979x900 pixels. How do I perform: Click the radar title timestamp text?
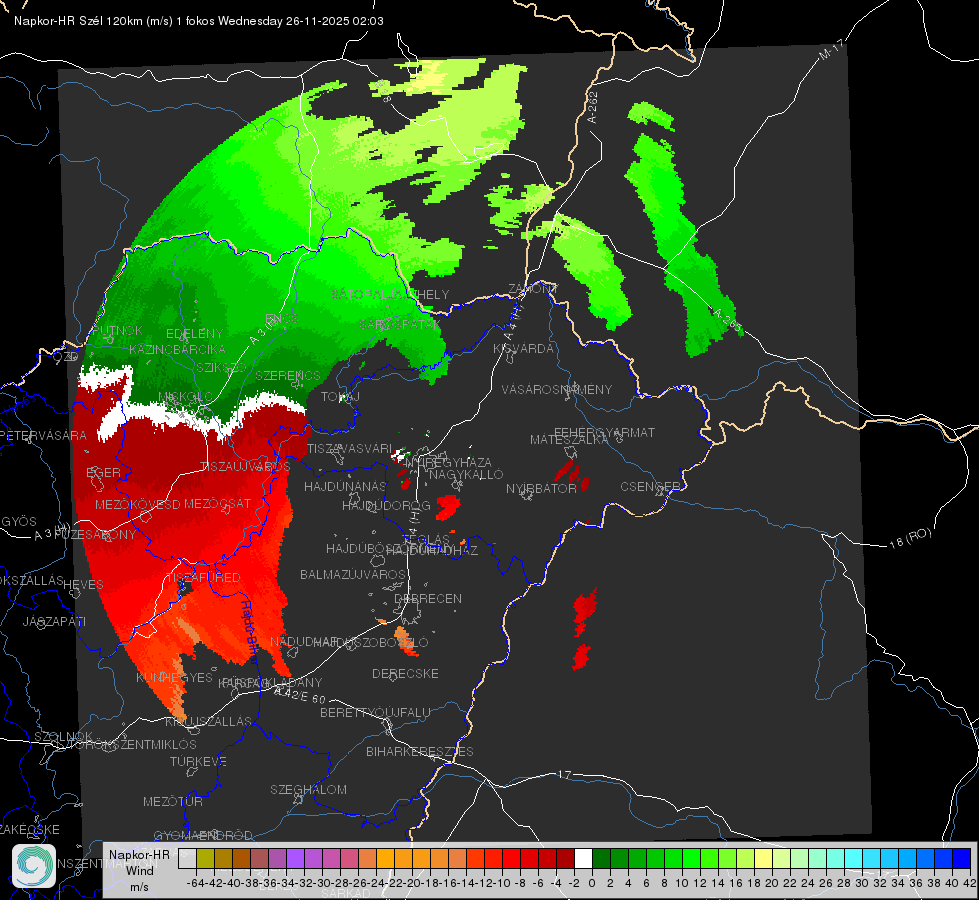coord(199,21)
